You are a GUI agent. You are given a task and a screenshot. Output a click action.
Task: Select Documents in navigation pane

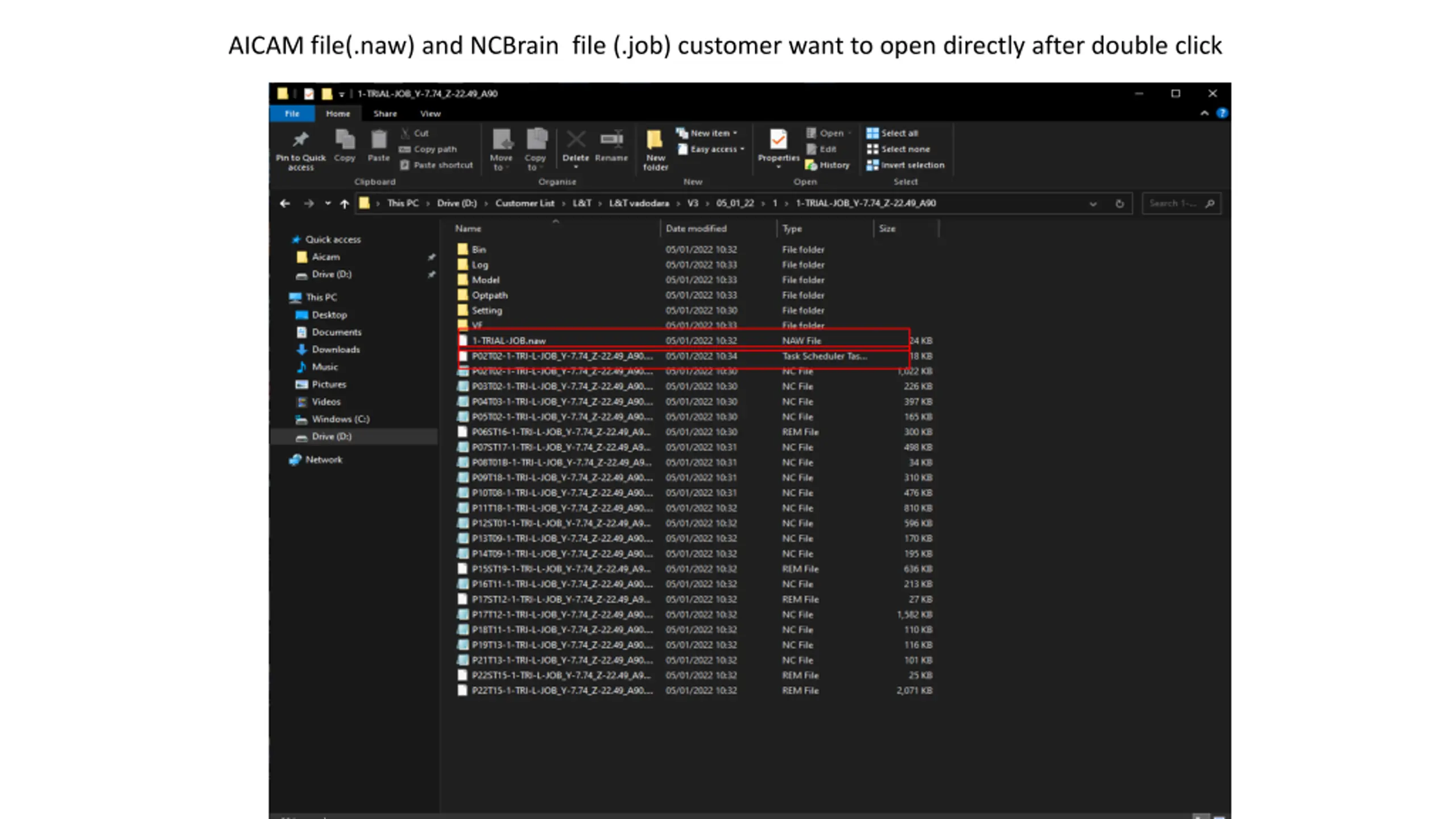click(336, 332)
